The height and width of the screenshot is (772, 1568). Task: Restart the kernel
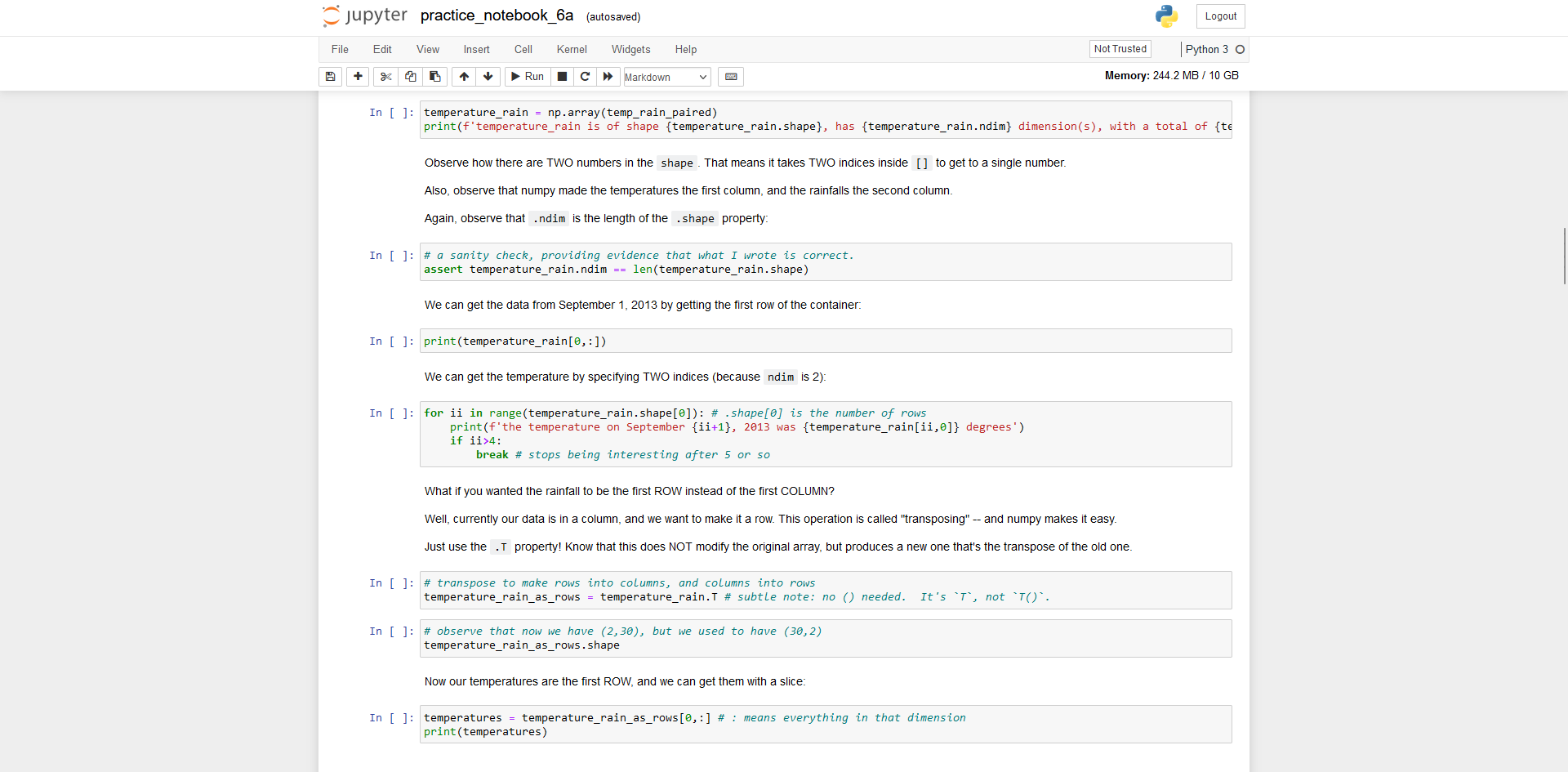pos(585,76)
